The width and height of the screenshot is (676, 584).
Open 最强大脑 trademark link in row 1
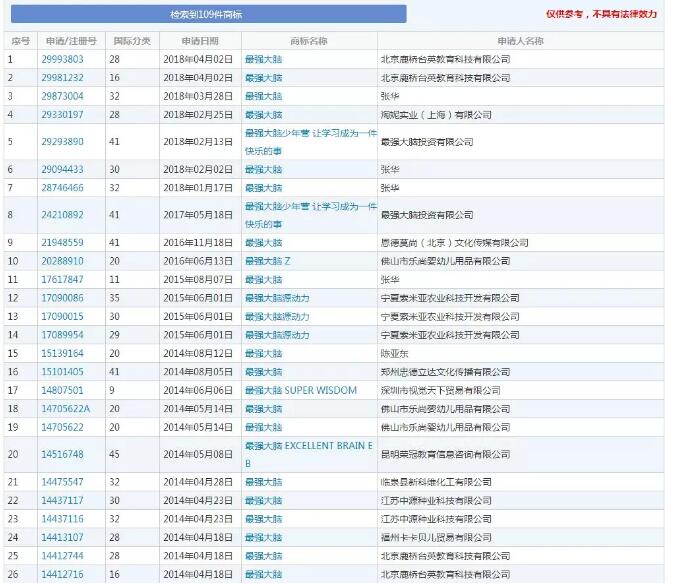pos(263,59)
